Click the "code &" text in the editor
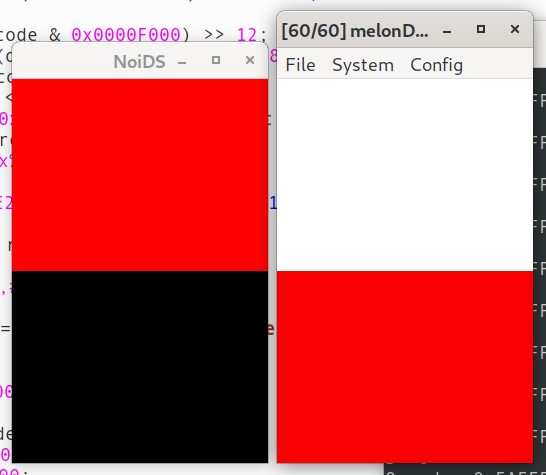This screenshot has height=475, width=546. tap(30, 35)
